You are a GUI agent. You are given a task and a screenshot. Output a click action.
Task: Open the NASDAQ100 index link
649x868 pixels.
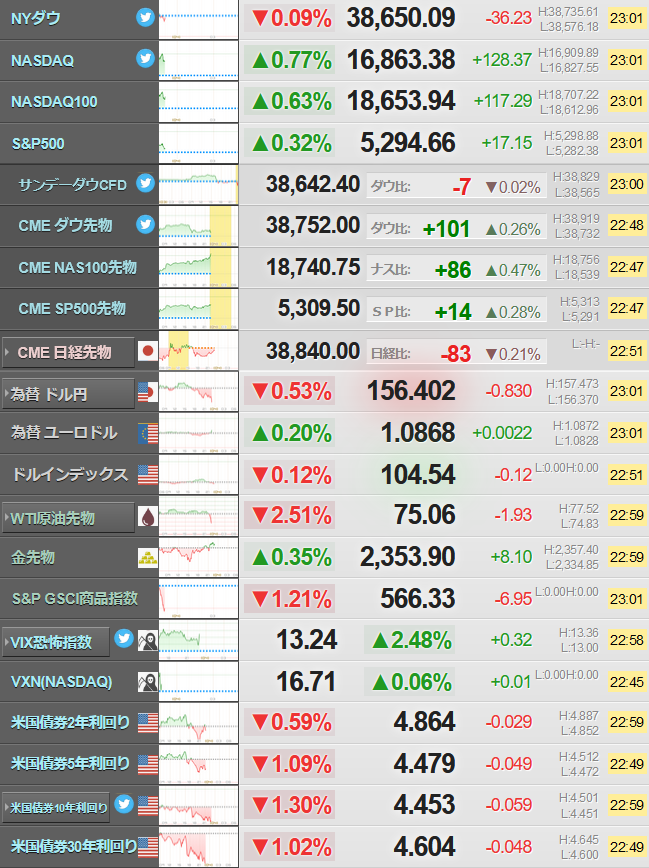coord(54,102)
